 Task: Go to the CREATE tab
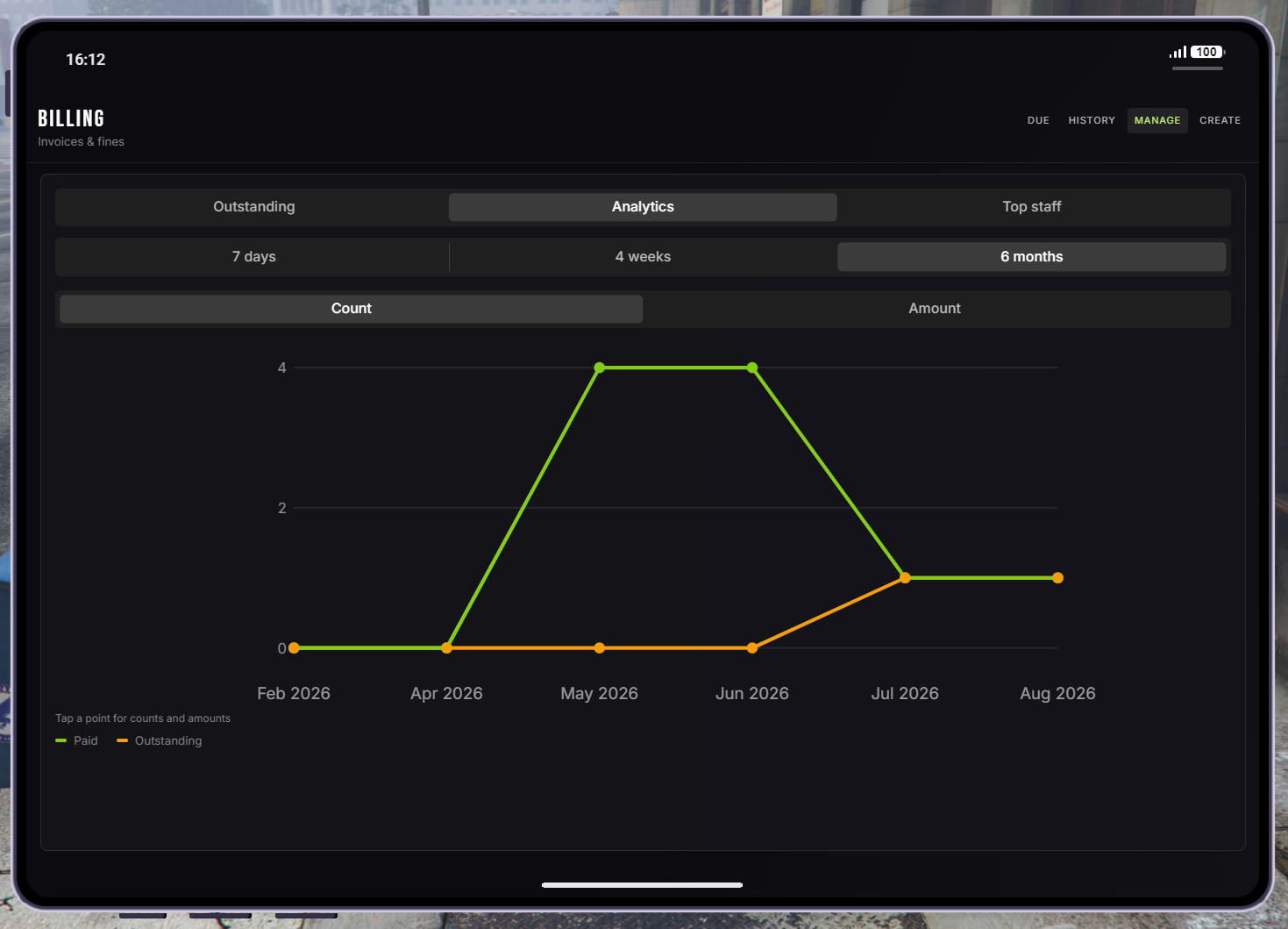click(x=1220, y=120)
